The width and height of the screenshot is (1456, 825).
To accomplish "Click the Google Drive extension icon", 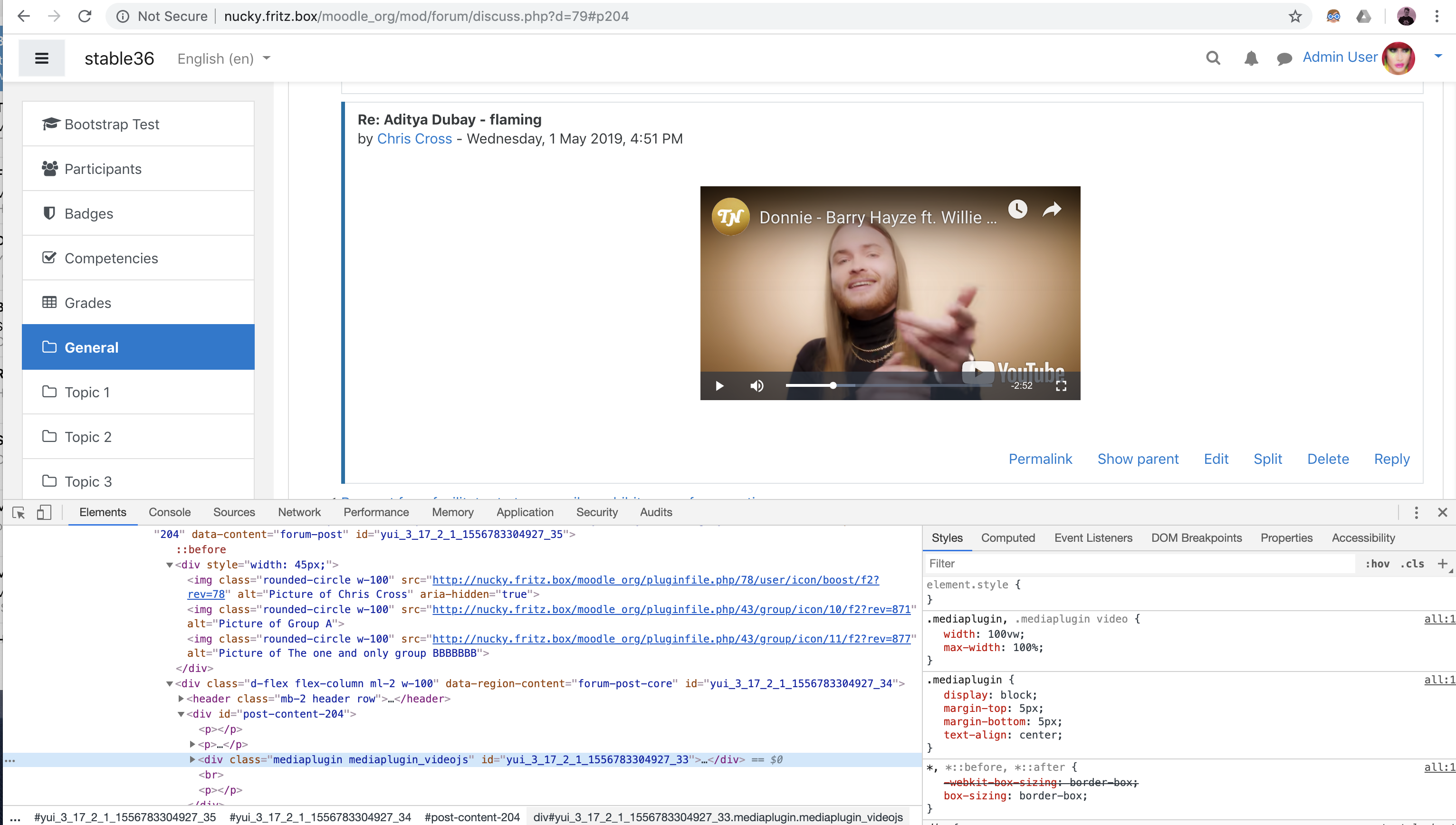I will coord(1363,17).
